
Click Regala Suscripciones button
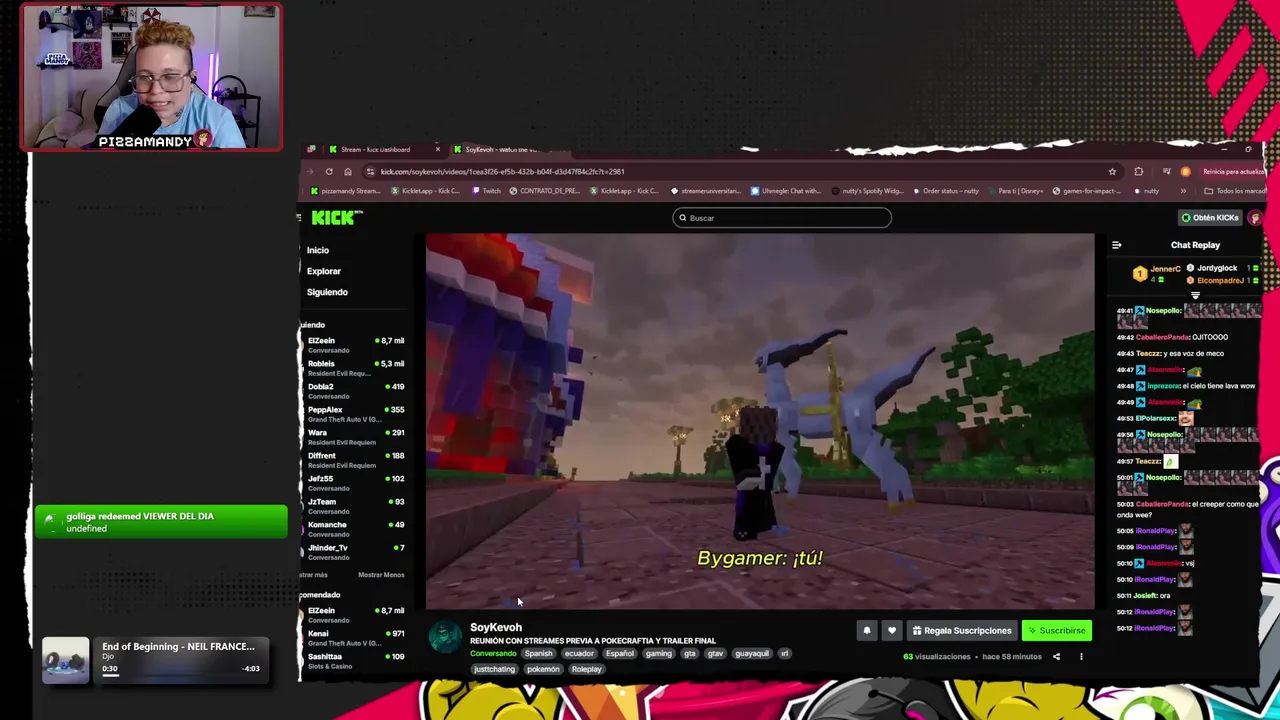point(962,631)
